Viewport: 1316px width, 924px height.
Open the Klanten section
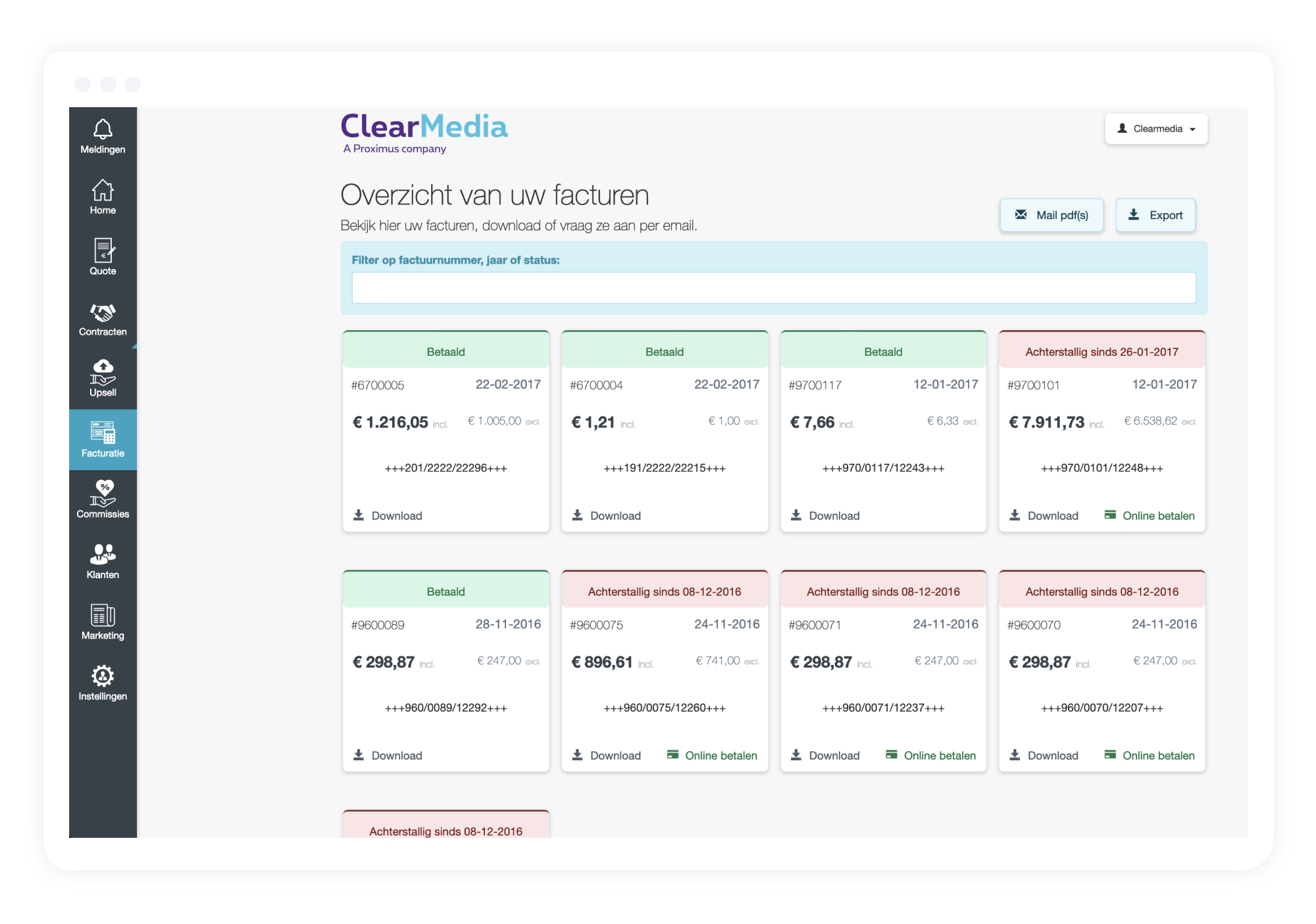103,561
